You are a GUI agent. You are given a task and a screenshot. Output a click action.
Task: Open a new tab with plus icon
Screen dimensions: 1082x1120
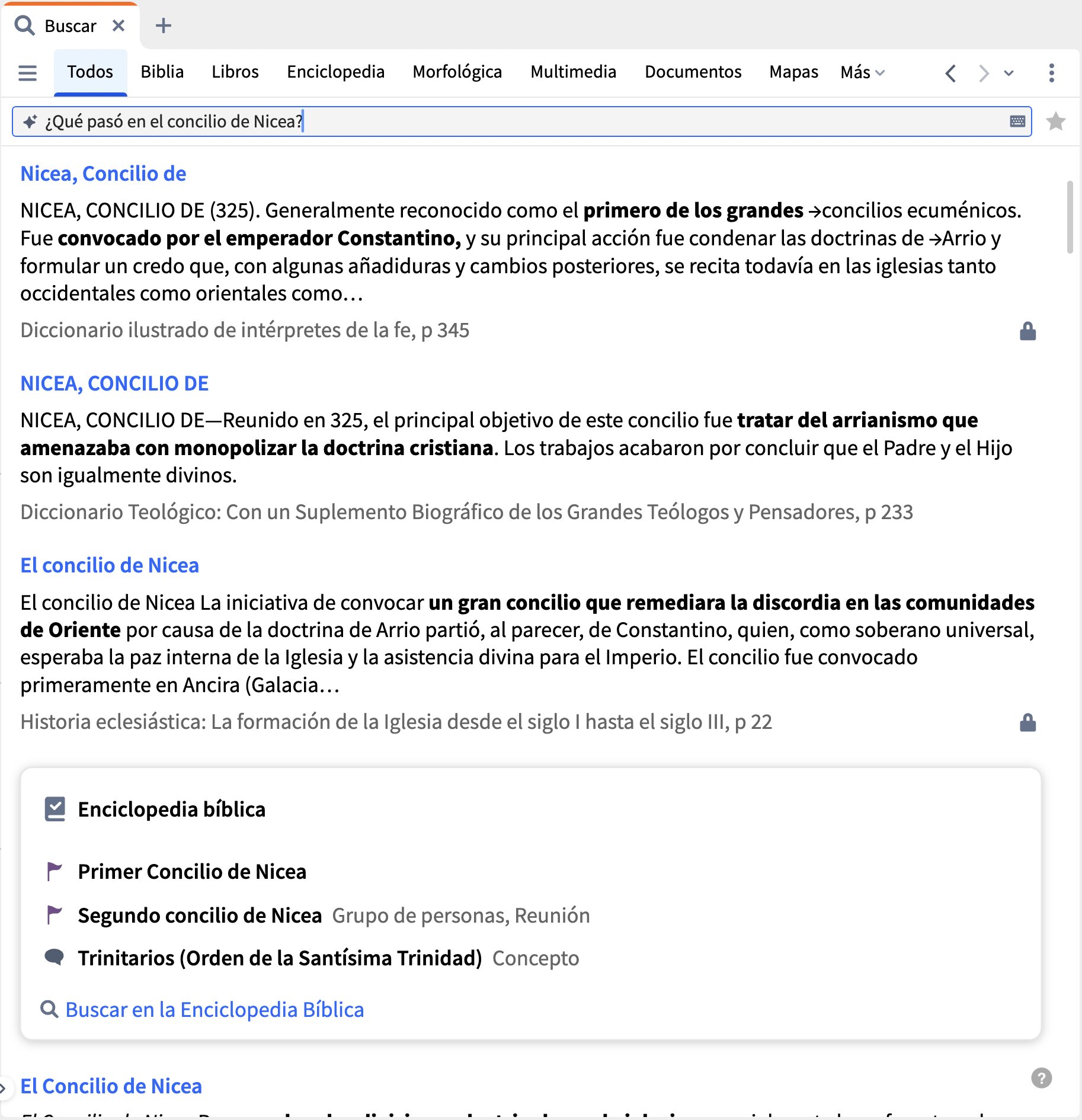pos(163,26)
